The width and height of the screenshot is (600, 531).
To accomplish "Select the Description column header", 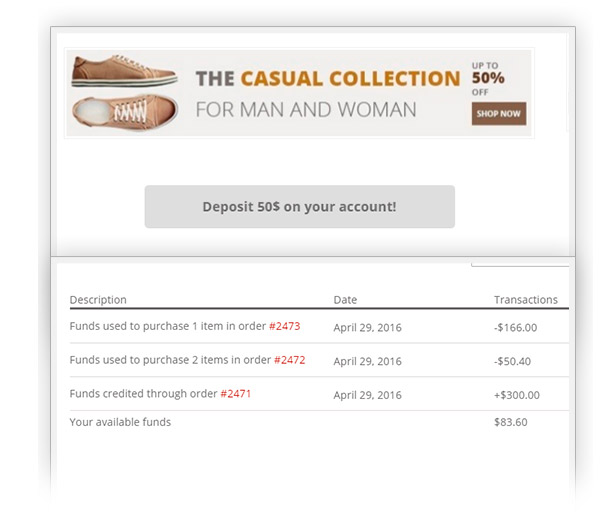I will pyautogui.click(x=98, y=300).
